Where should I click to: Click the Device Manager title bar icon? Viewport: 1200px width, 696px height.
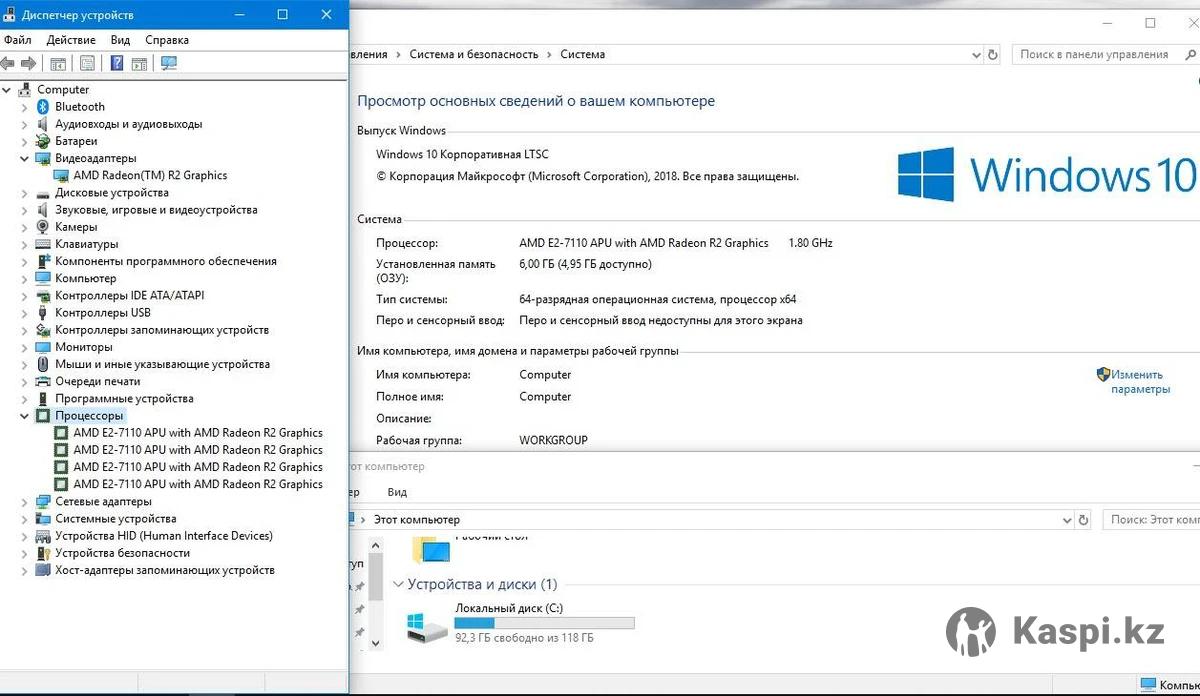[x=10, y=15]
